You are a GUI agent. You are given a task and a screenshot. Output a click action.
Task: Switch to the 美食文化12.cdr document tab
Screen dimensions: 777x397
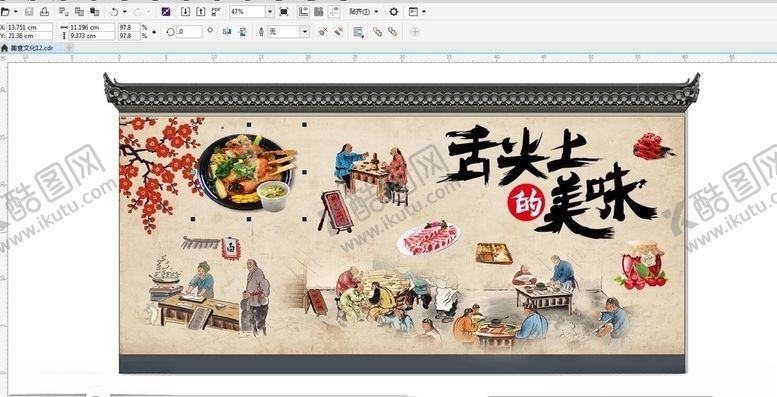[32, 48]
